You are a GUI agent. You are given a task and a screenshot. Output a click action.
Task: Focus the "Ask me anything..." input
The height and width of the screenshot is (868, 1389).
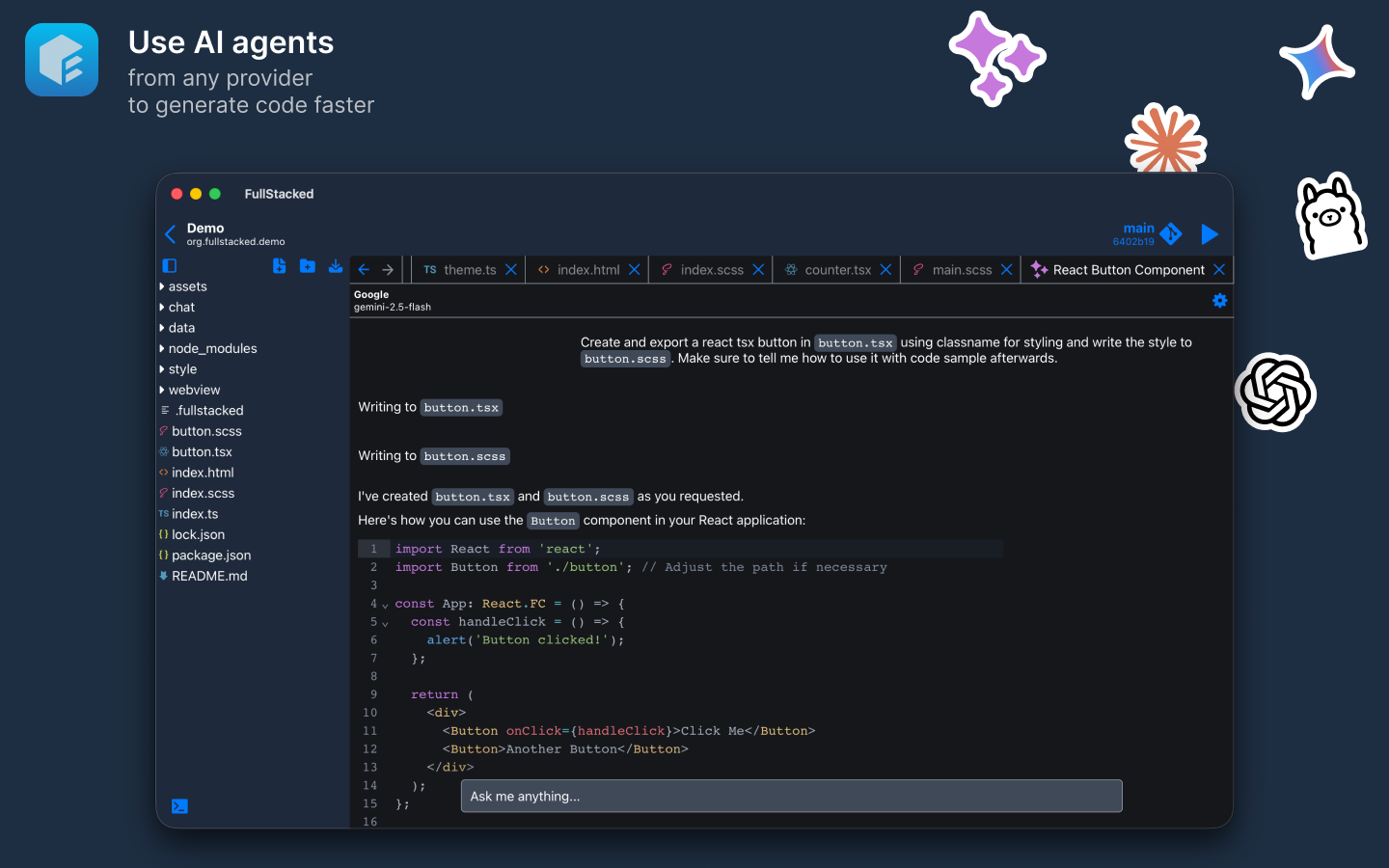point(792,797)
